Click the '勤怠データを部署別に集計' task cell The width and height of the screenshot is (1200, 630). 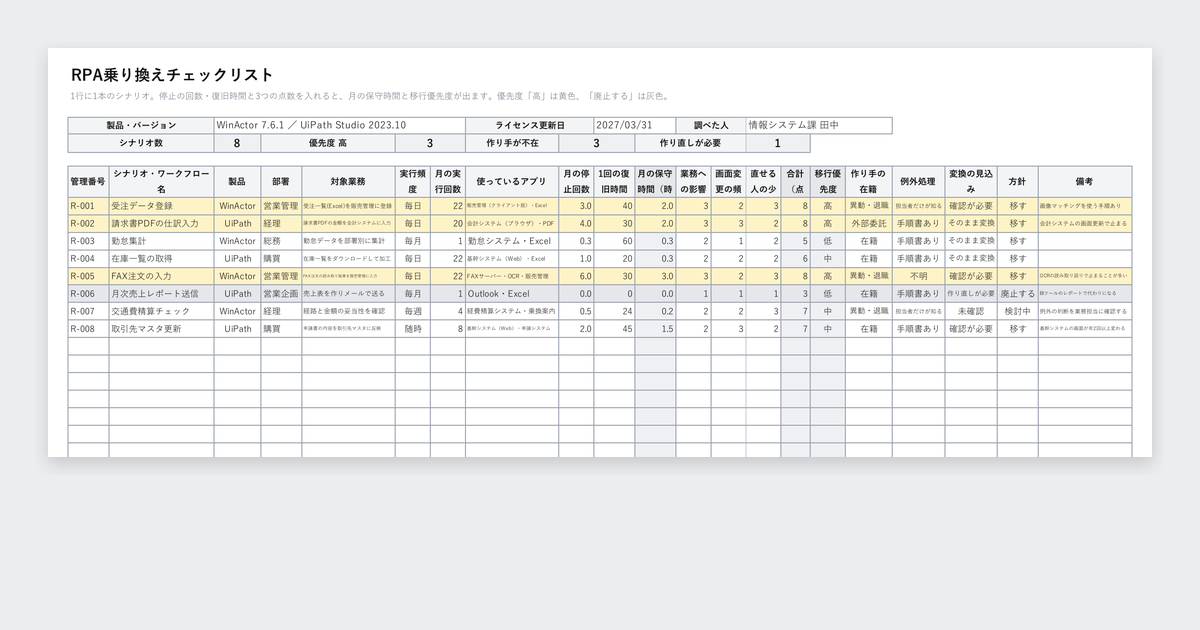click(348, 241)
